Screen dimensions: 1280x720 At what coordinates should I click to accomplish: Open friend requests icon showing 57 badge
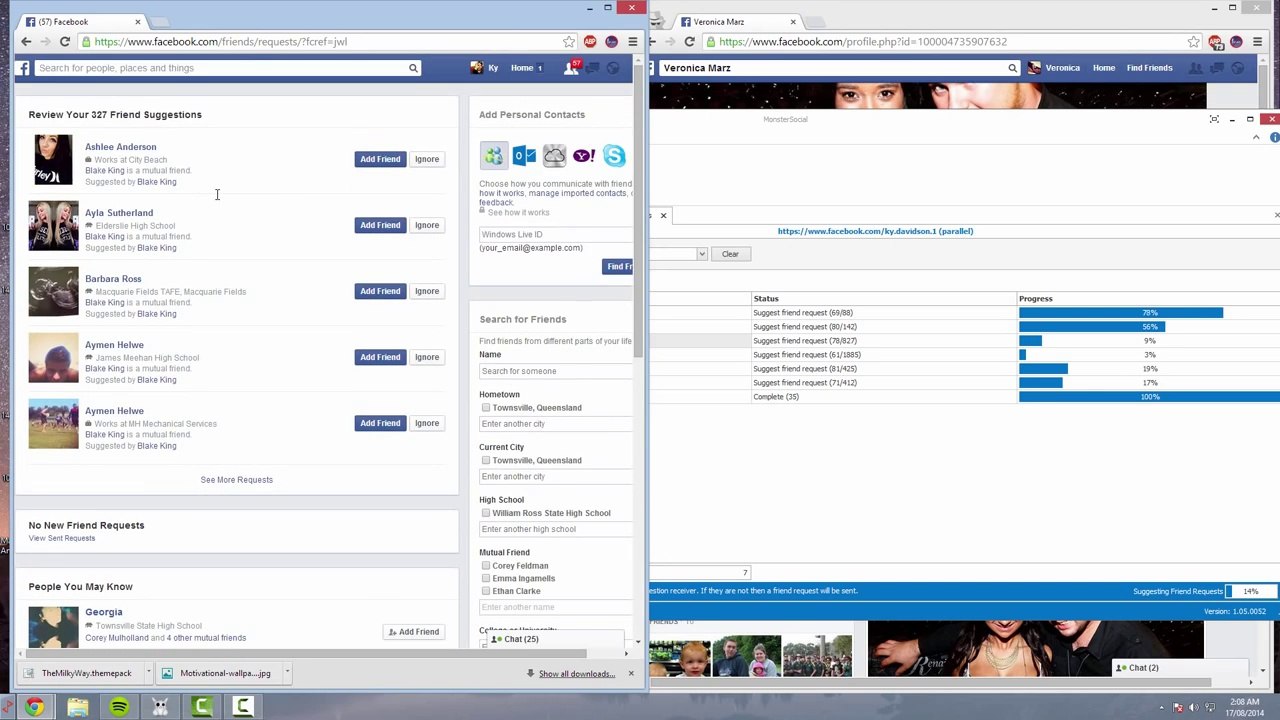pos(571,67)
